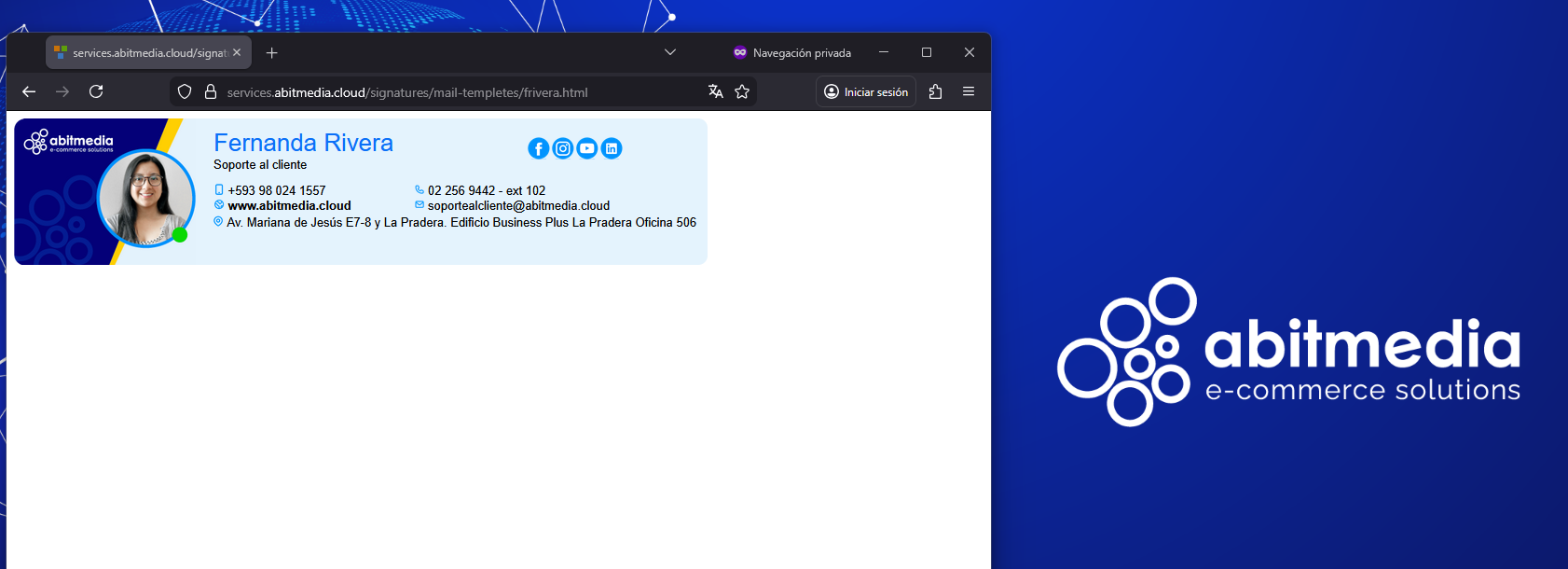Open the www.abitmedia.cloud link
This screenshot has width=1568, height=569.
coord(289,206)
